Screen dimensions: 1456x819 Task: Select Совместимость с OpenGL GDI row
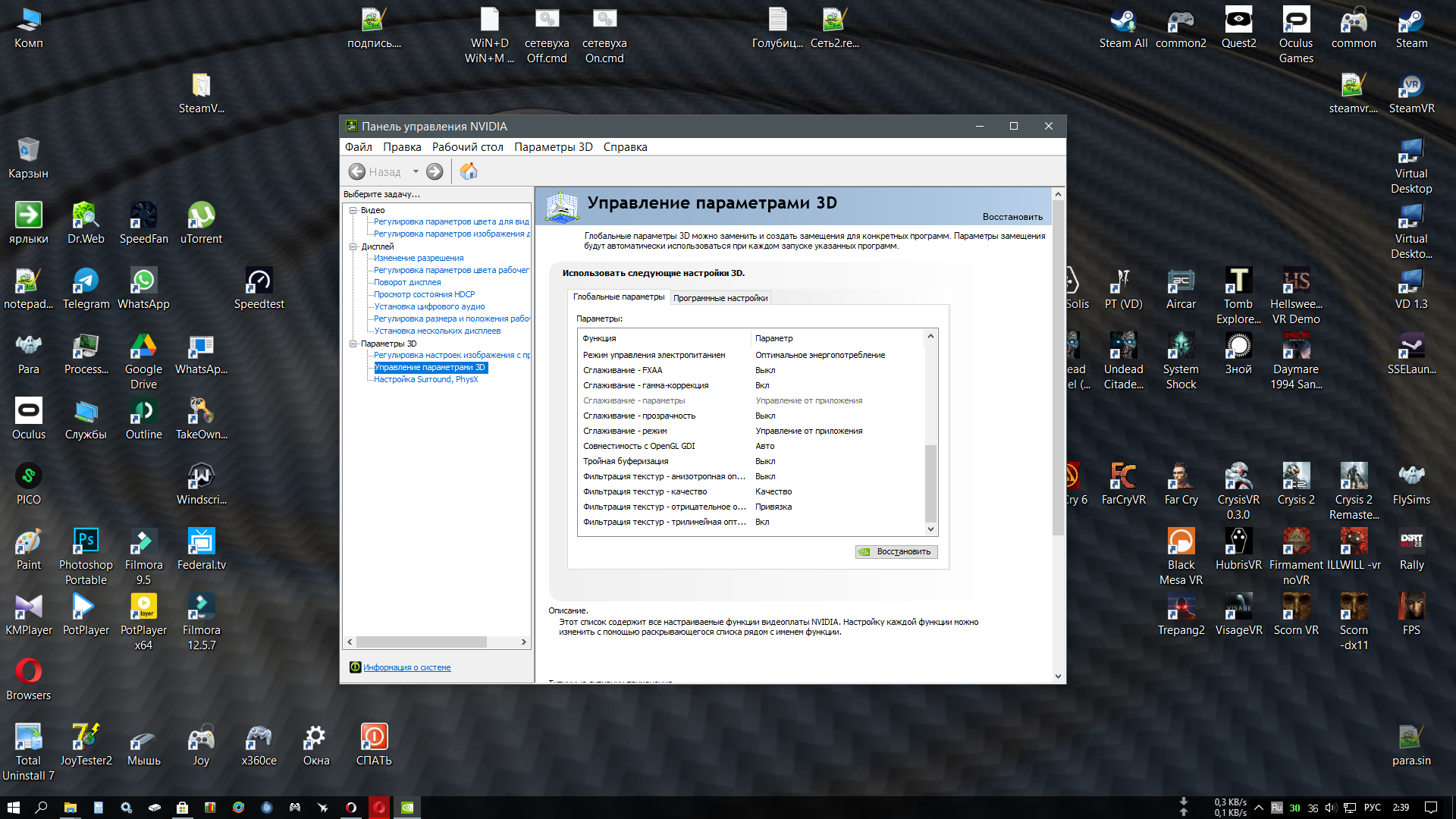751,446
